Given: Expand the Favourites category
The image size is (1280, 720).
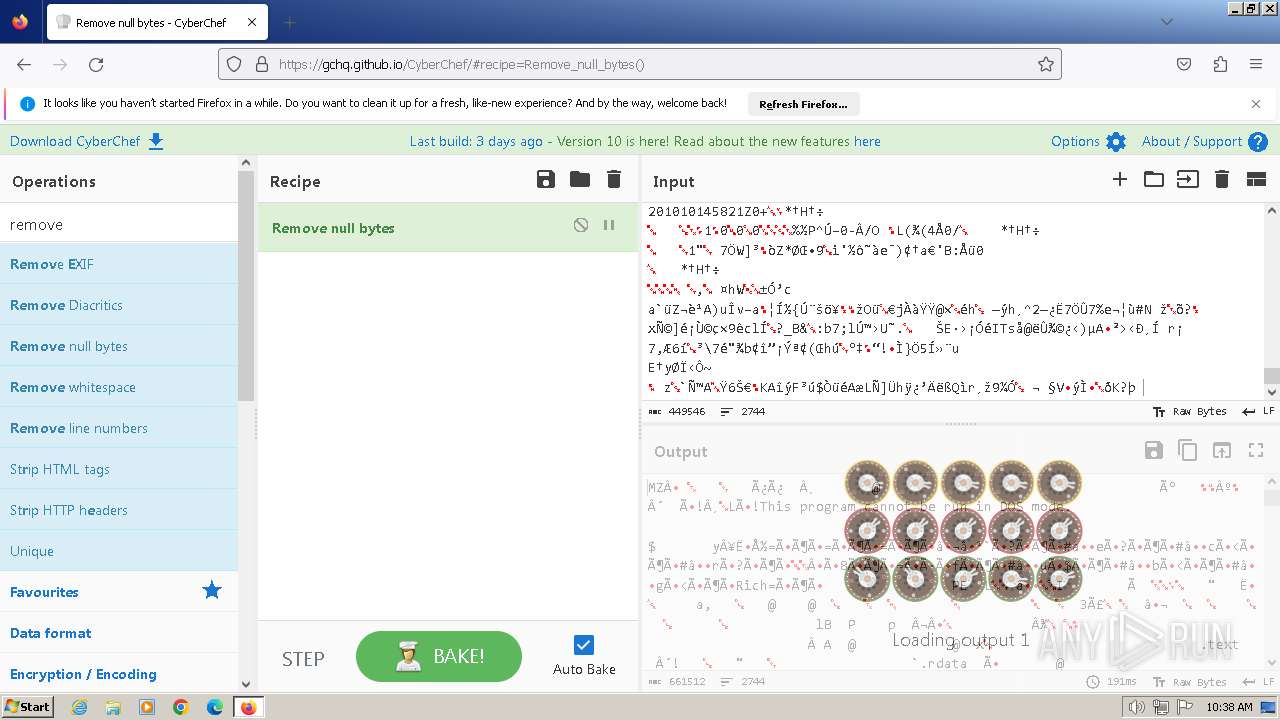Looking at the screenshot, I should pos(119,592).
